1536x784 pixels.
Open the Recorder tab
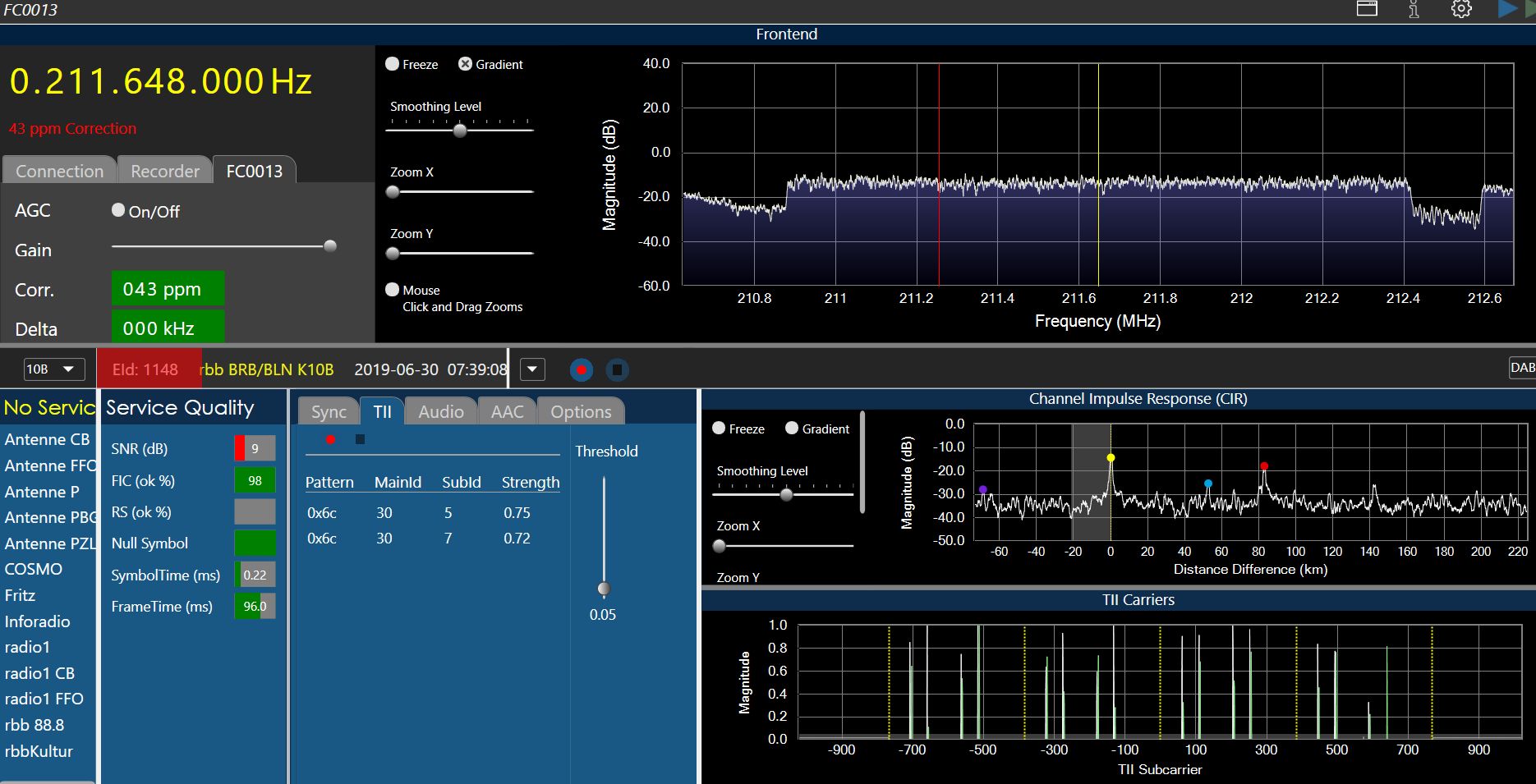[165, 171]
